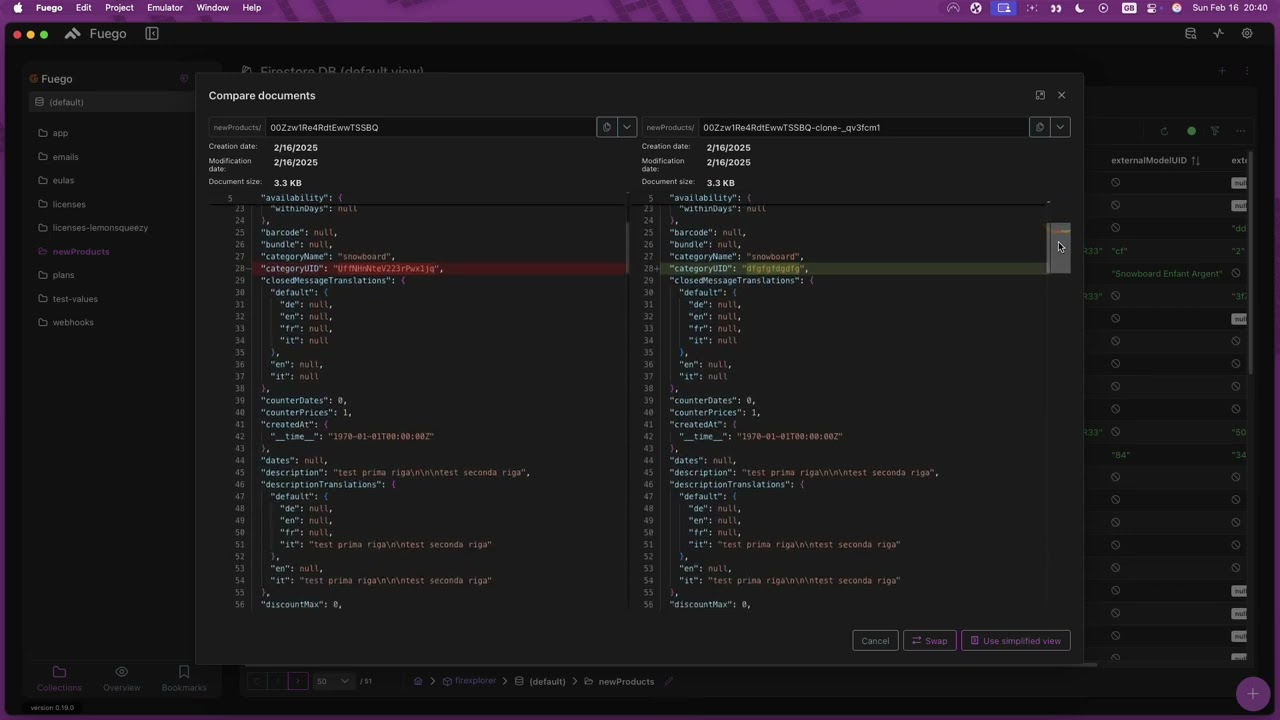Open the right document's dropdown chevron

coord(1060,127)
